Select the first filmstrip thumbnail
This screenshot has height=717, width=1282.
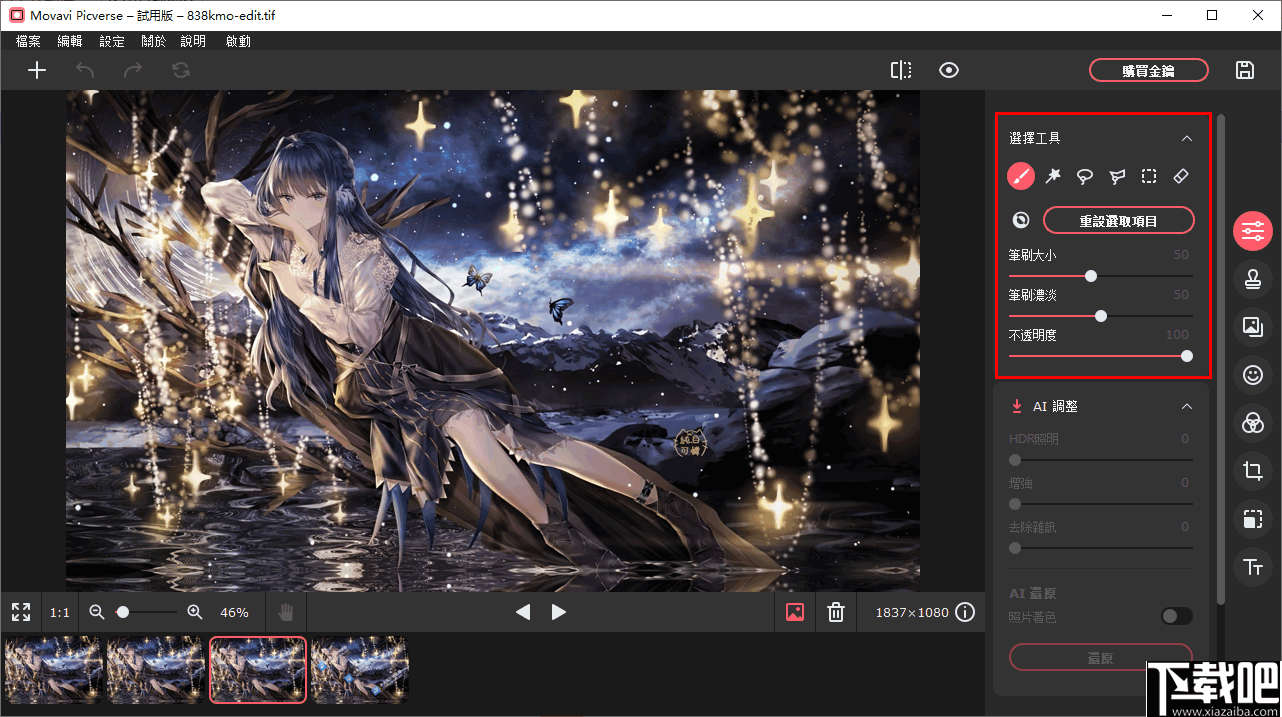coord(54,670)
